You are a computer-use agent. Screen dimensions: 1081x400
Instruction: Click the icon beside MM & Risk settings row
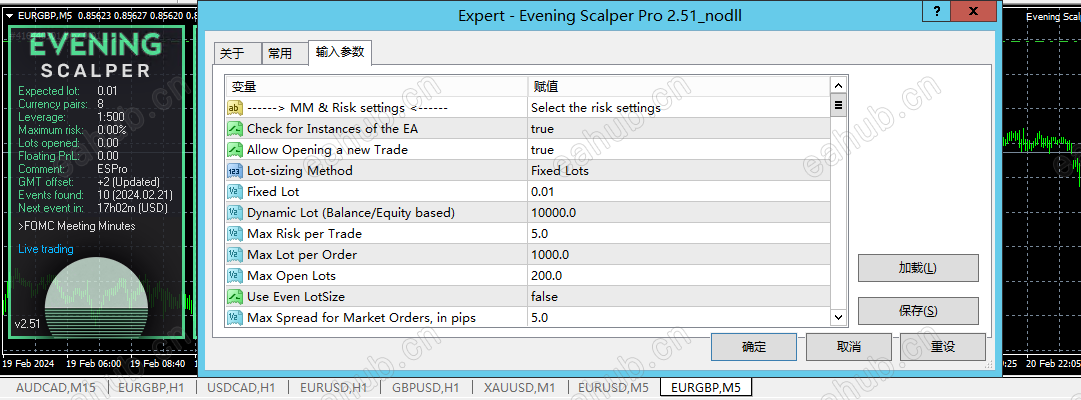[x=236, y=108]
